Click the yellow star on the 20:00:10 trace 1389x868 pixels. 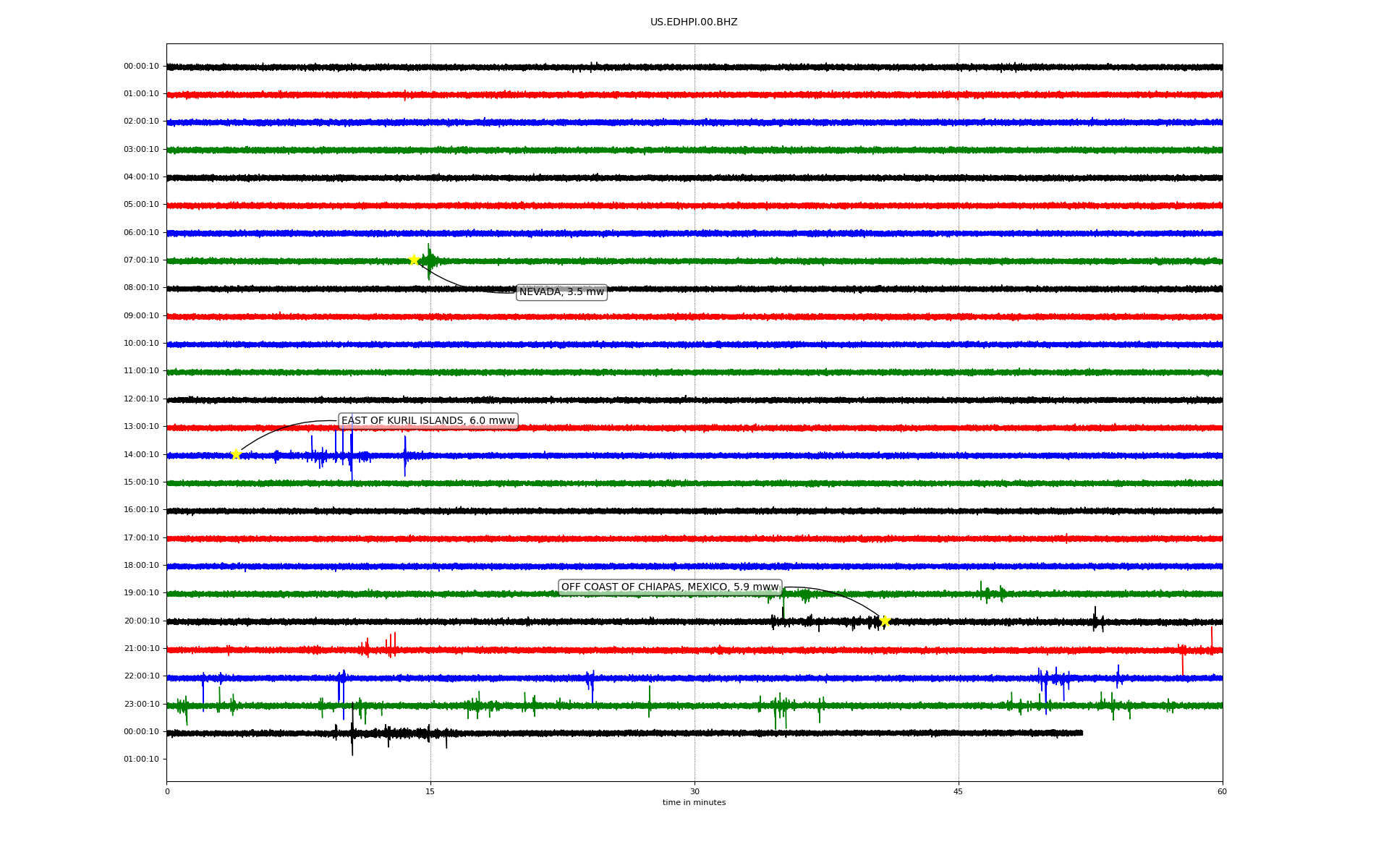coord(885,621)
